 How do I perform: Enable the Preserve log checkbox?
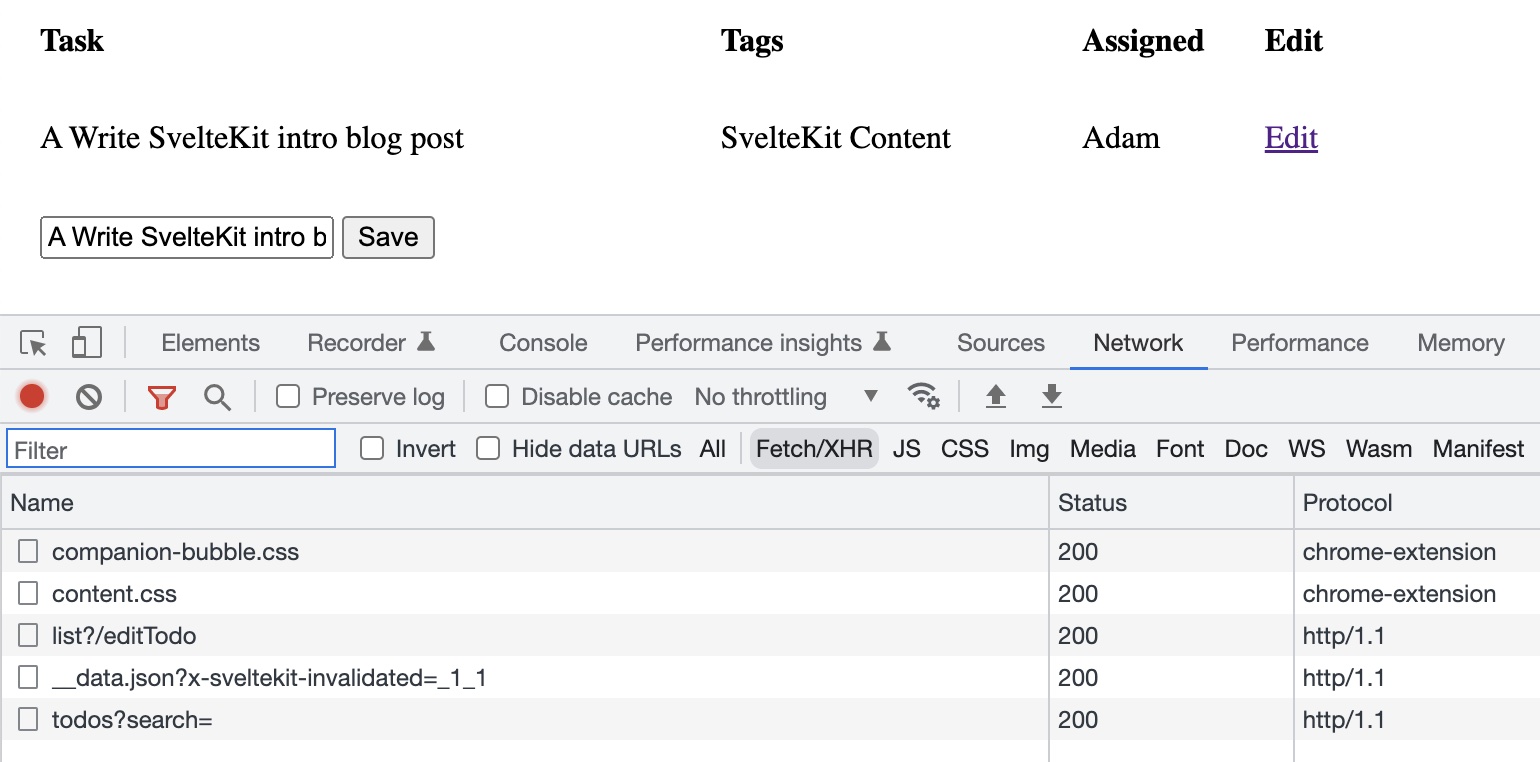288,397
